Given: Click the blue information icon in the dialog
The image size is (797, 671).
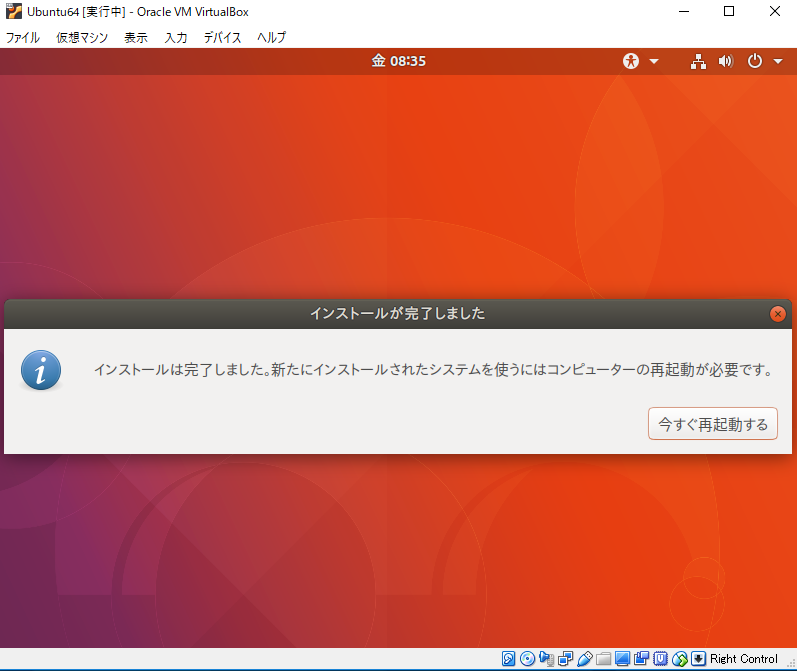Looking at the screenshot, I should tap(41, 370).
